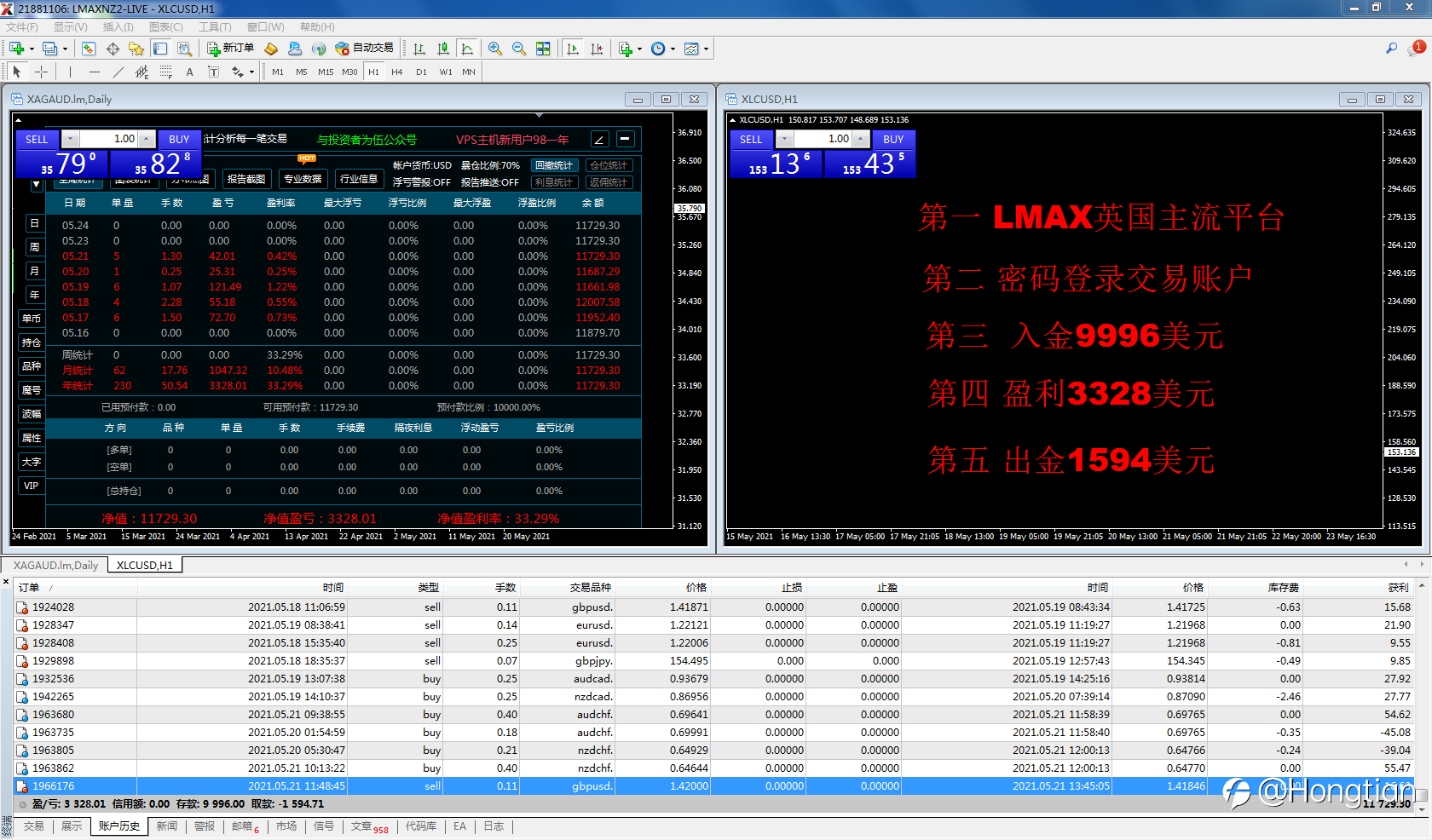
Task: Open the Periods clock dropdown arrow
Action: [673, 49]
